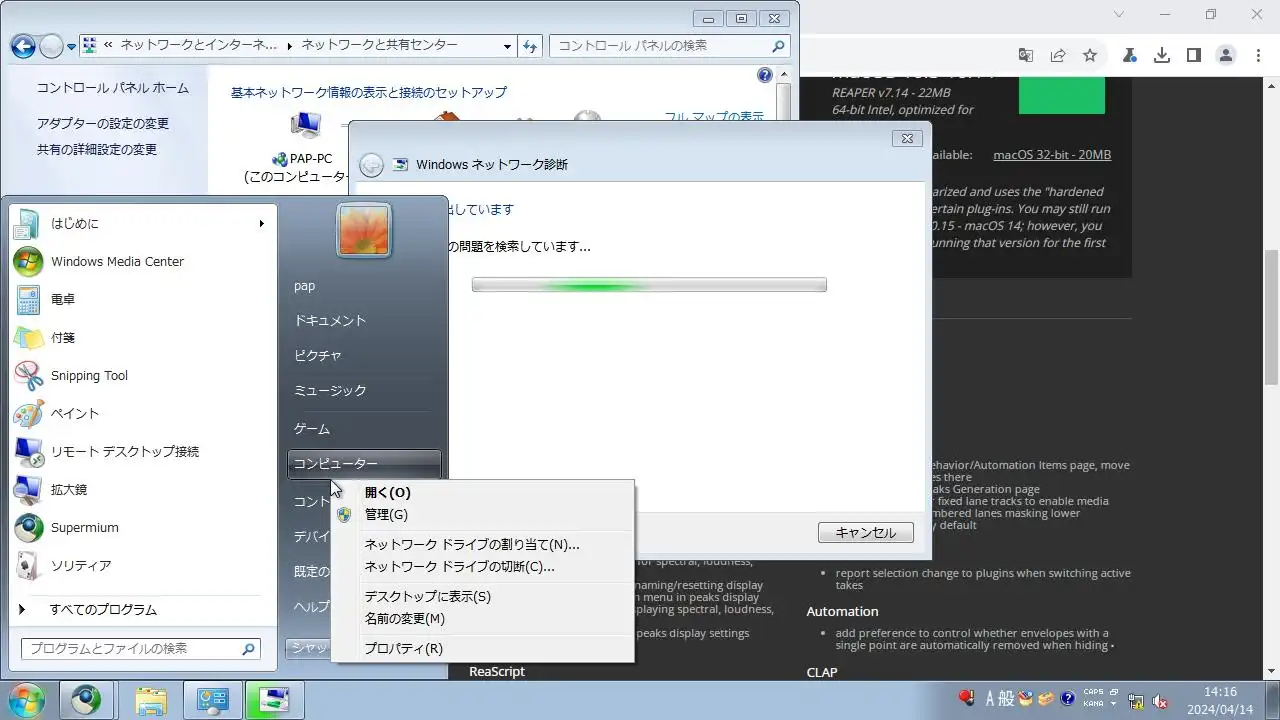Open Change advanced sharing settings (共有の詳細設定の変更)

(97, 149)
